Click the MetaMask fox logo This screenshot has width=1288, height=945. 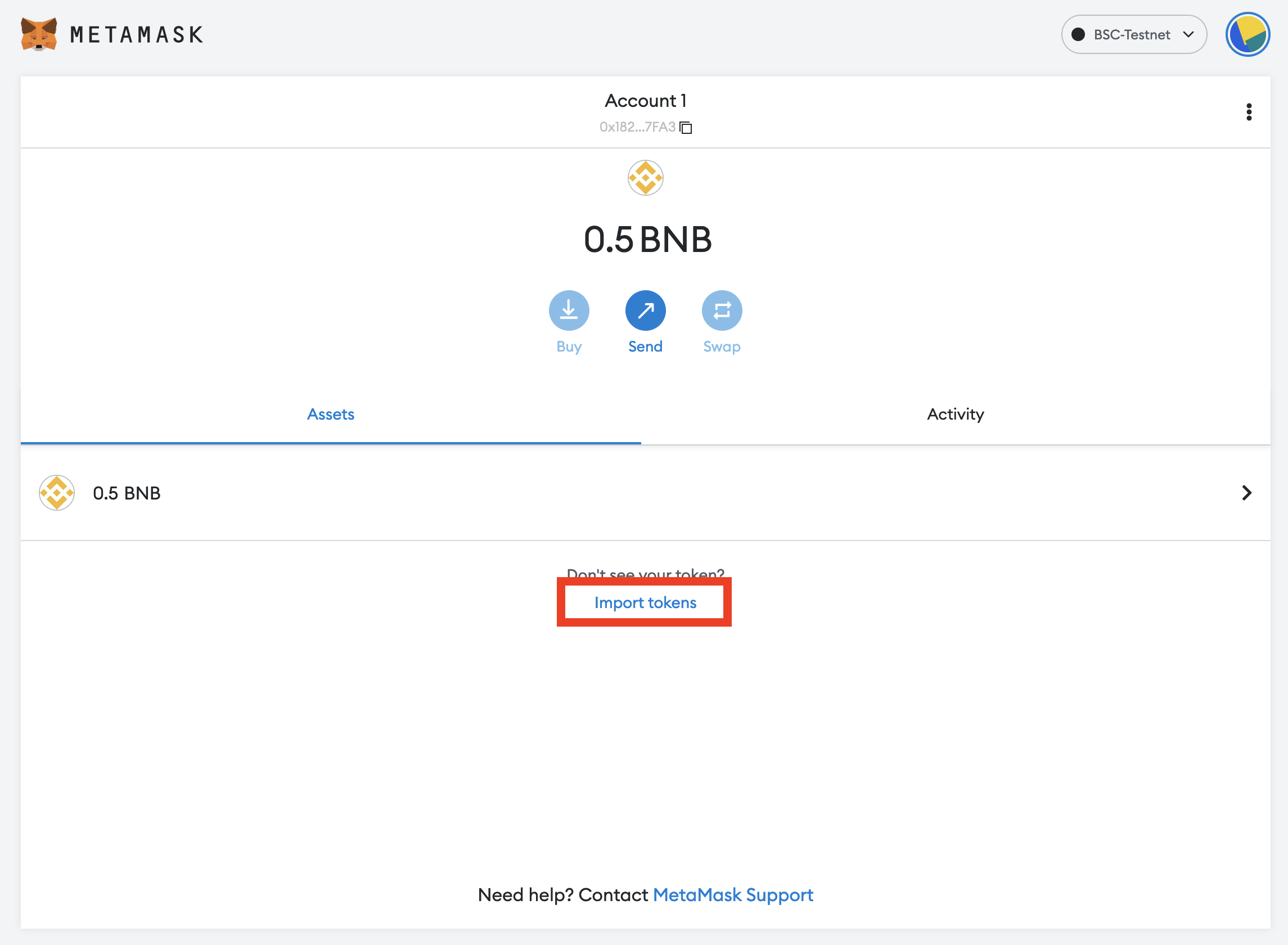pos(39,34)
